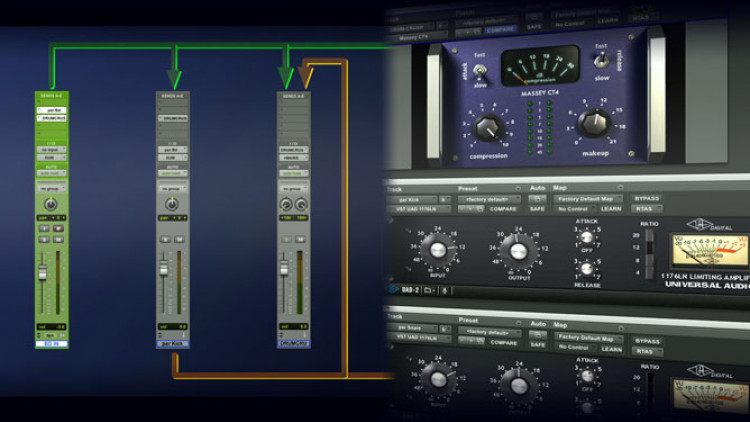This screenshot has height=422, width=750.
Task: Toggle BYPASS on the per Kick plugin
Action: [647, 199]
